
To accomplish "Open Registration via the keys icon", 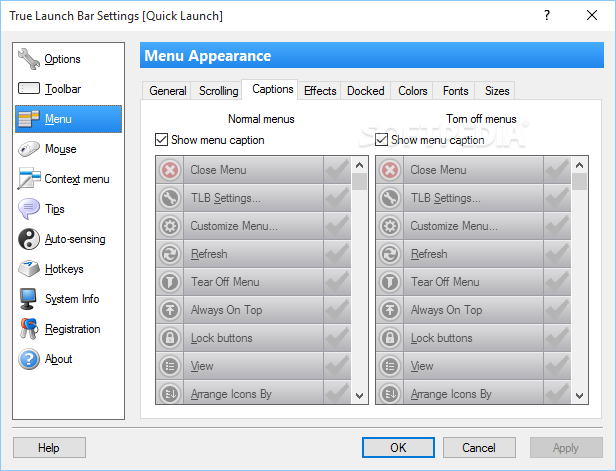I will 29,329.
